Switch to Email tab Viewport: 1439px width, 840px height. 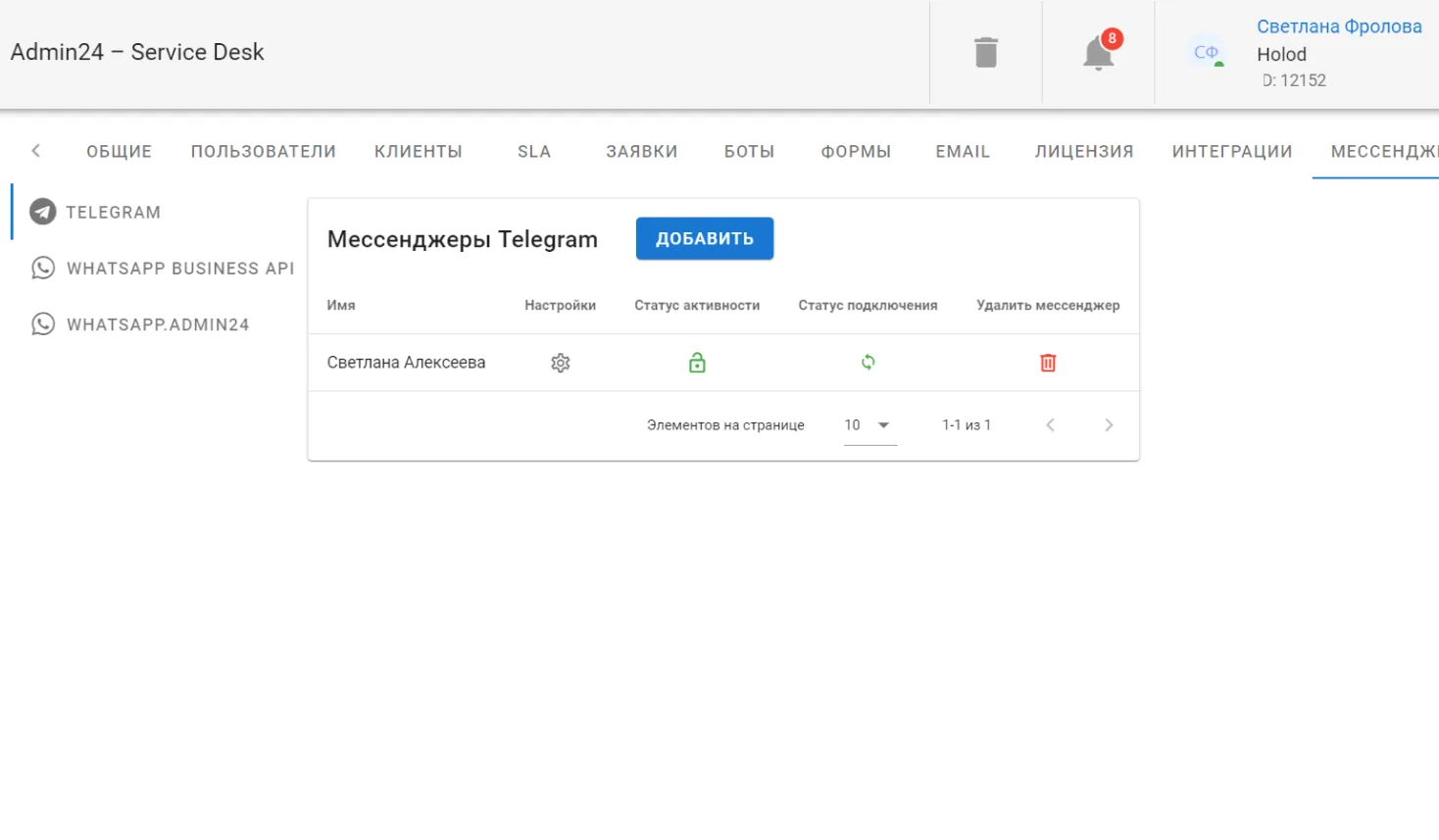tap(963, 152)
